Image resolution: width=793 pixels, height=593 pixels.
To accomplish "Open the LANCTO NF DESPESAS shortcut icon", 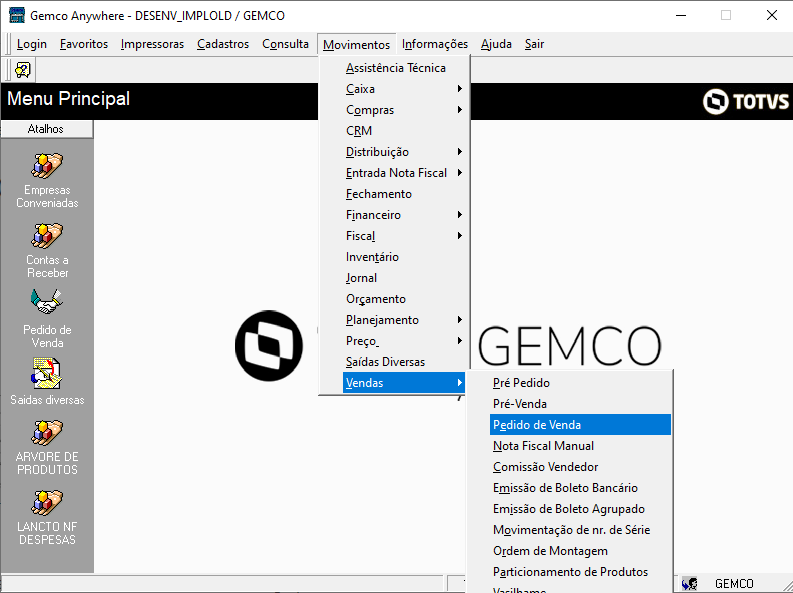I will pyautogui.click(x=47, y=503).
